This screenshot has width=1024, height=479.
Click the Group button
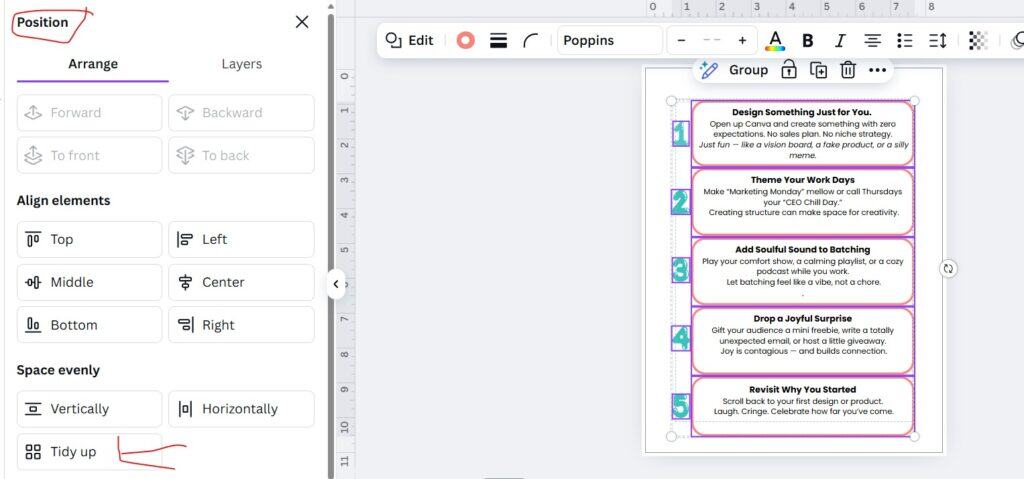pyautogui.click(x=748, y=70)
